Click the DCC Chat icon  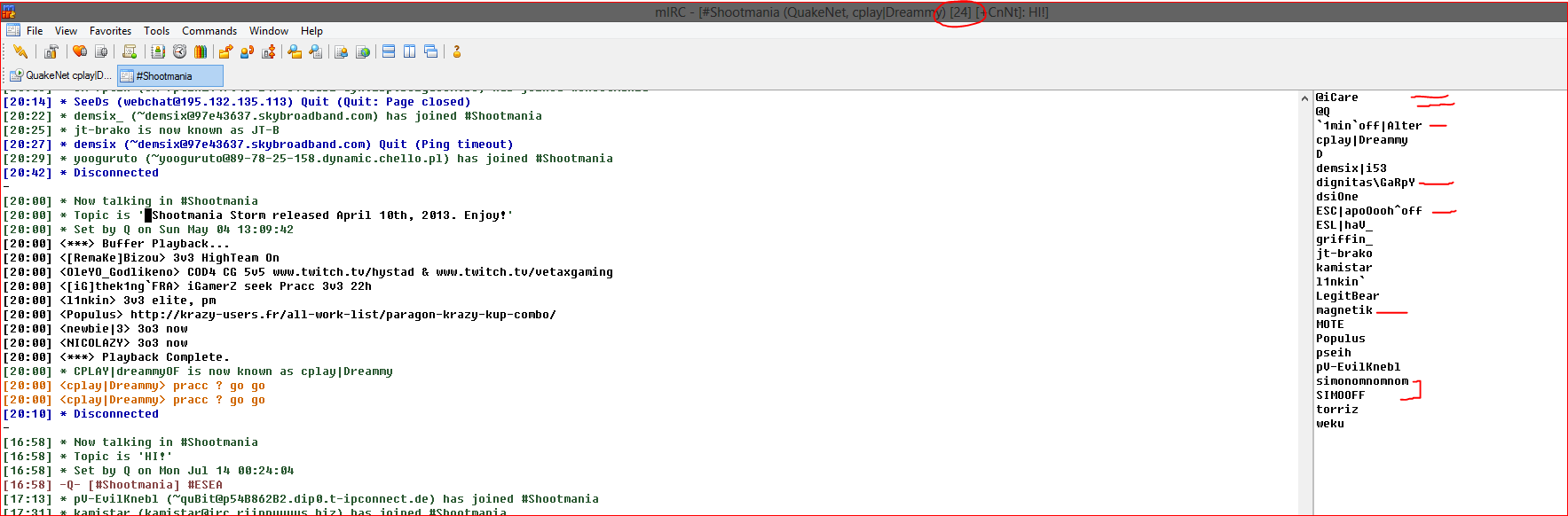tap(247, 51)
